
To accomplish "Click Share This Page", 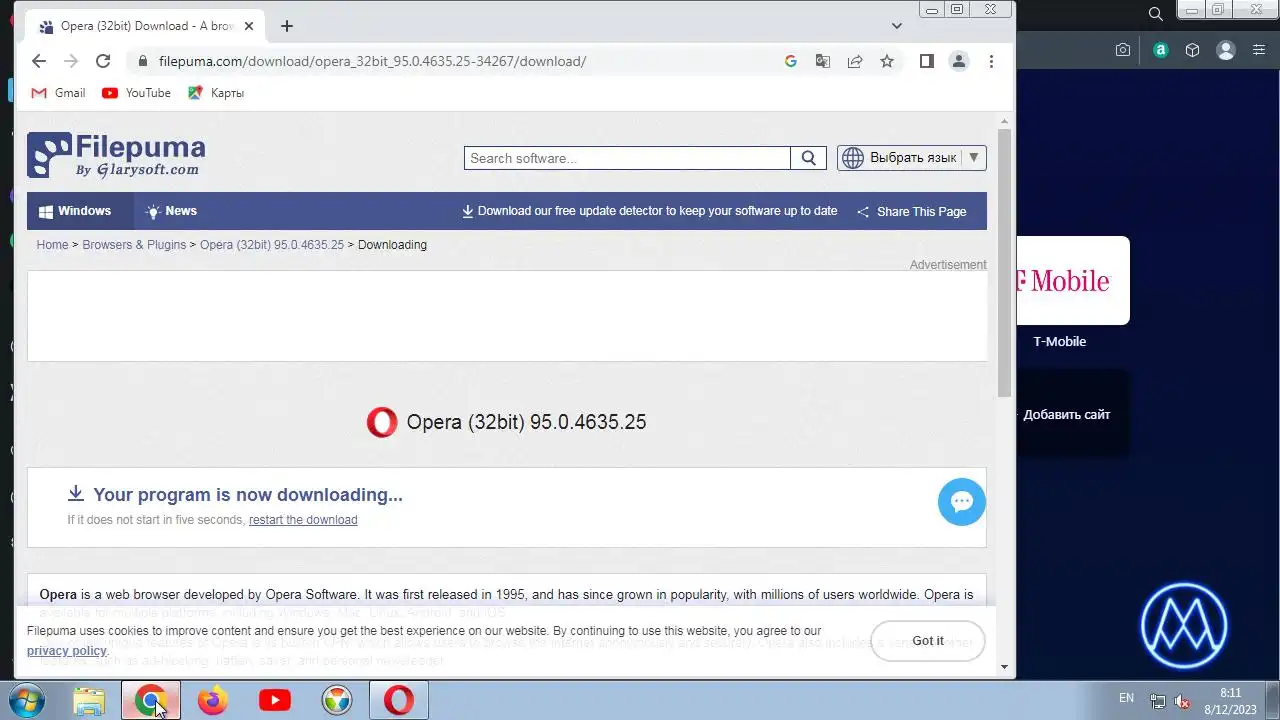I will 912,212.
